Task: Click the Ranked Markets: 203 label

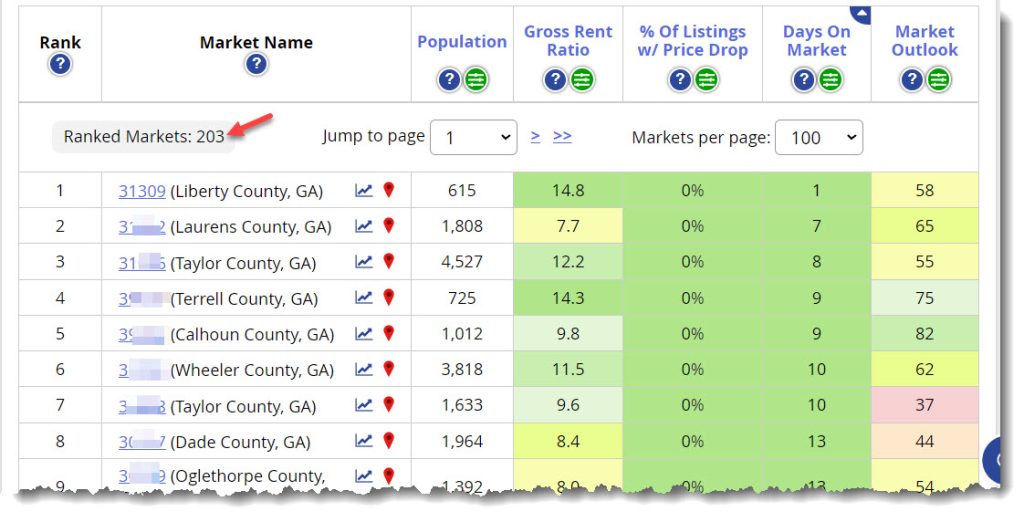Action: coord(144,137)
